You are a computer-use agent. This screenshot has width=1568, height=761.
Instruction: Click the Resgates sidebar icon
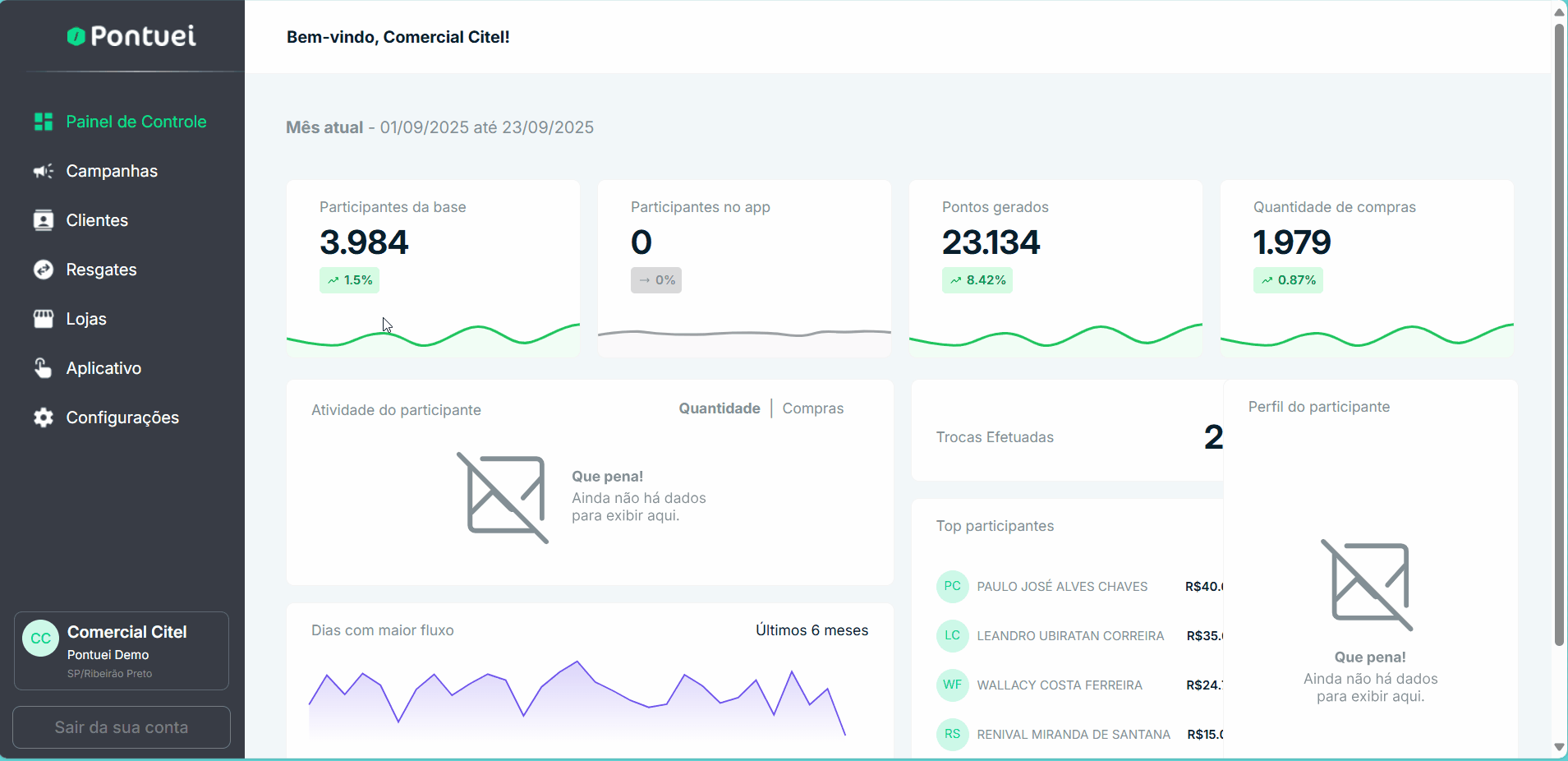pos(44,270)
